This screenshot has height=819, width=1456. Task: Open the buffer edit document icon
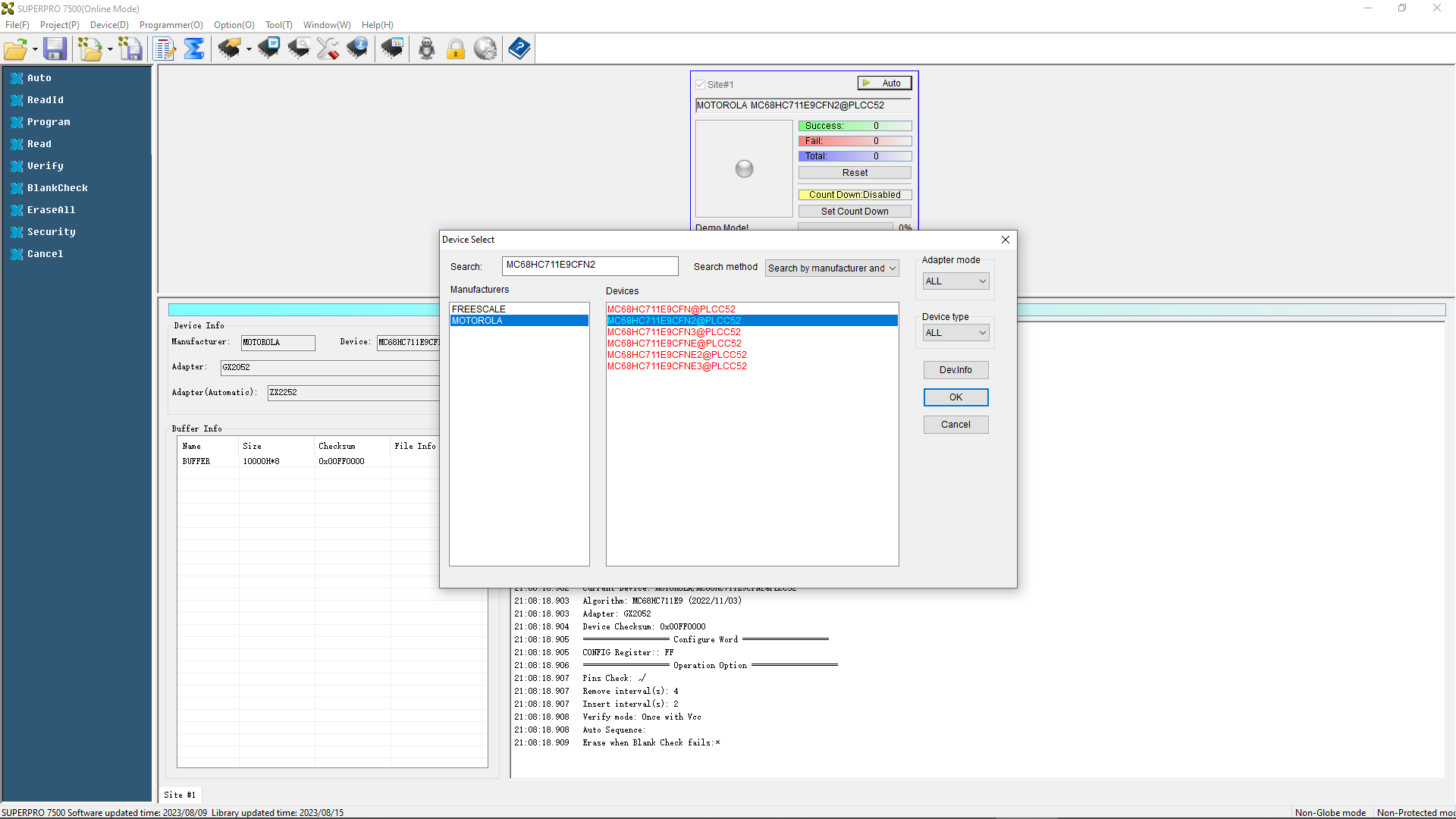point(164,49)
